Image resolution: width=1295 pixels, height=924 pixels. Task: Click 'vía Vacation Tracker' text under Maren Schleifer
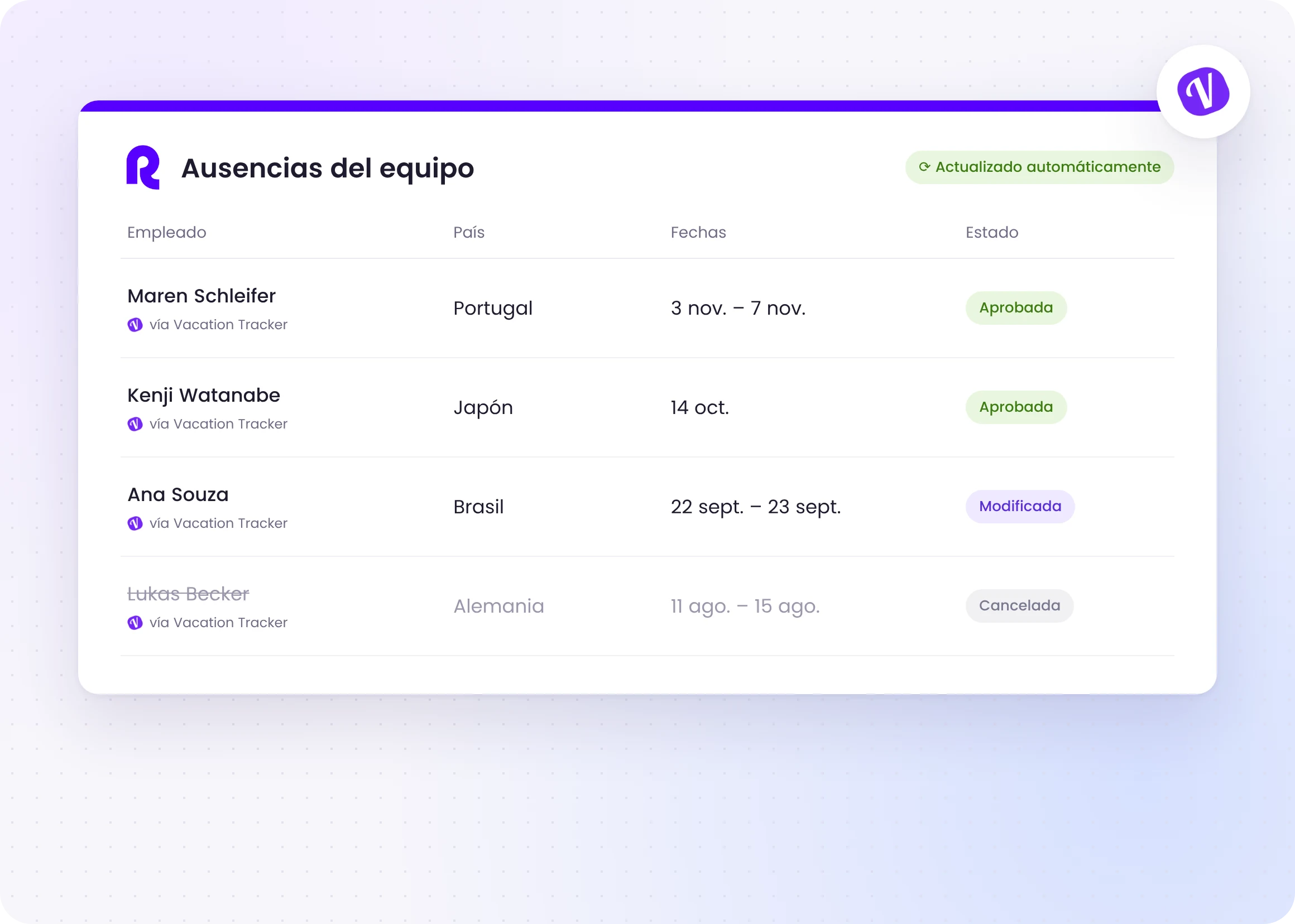[x=219, y=324]
